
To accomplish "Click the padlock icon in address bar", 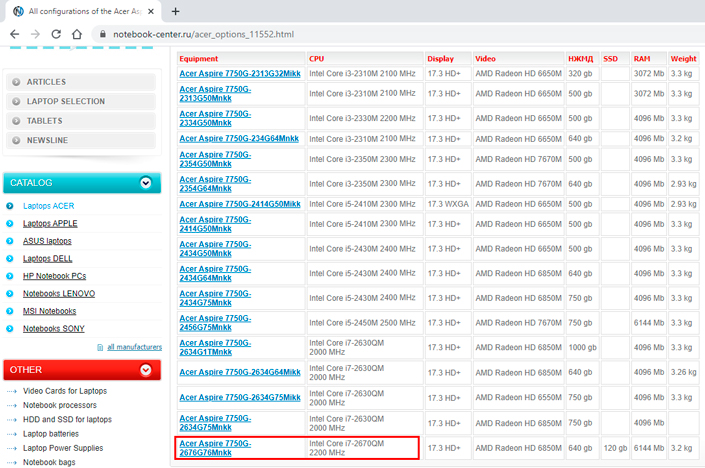I will [103, 34].
